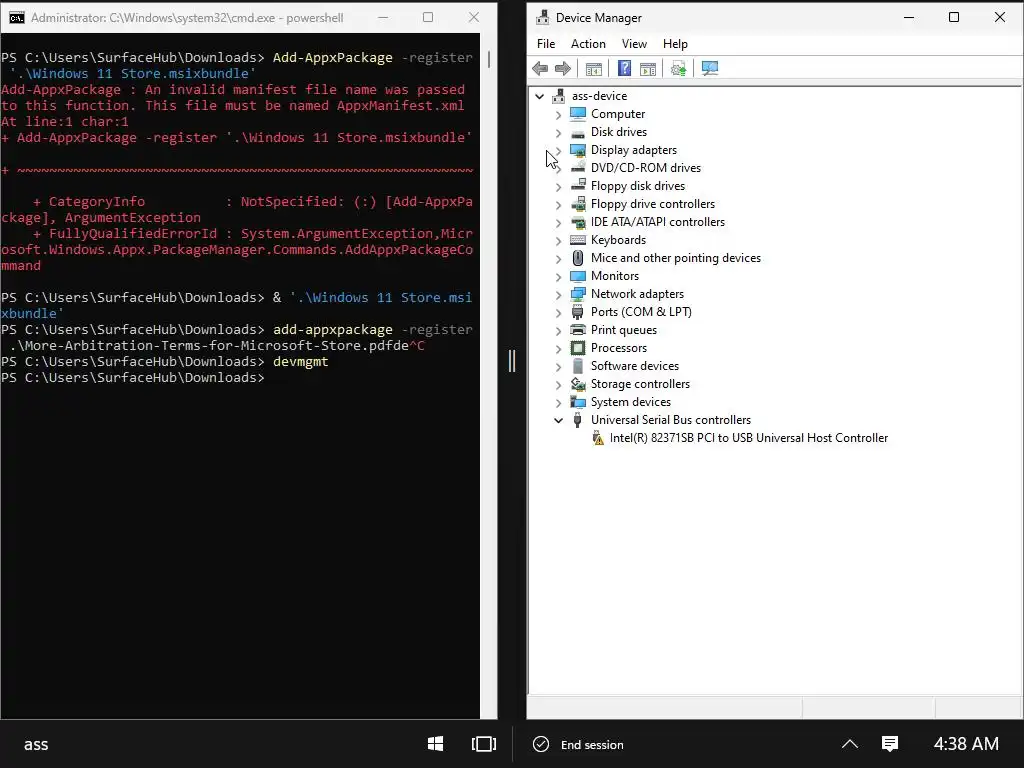Viewport: 1024px width, 768px height.
Task: Collapse the Universal Serial Bus controllers node
Action: click(558, 420)
